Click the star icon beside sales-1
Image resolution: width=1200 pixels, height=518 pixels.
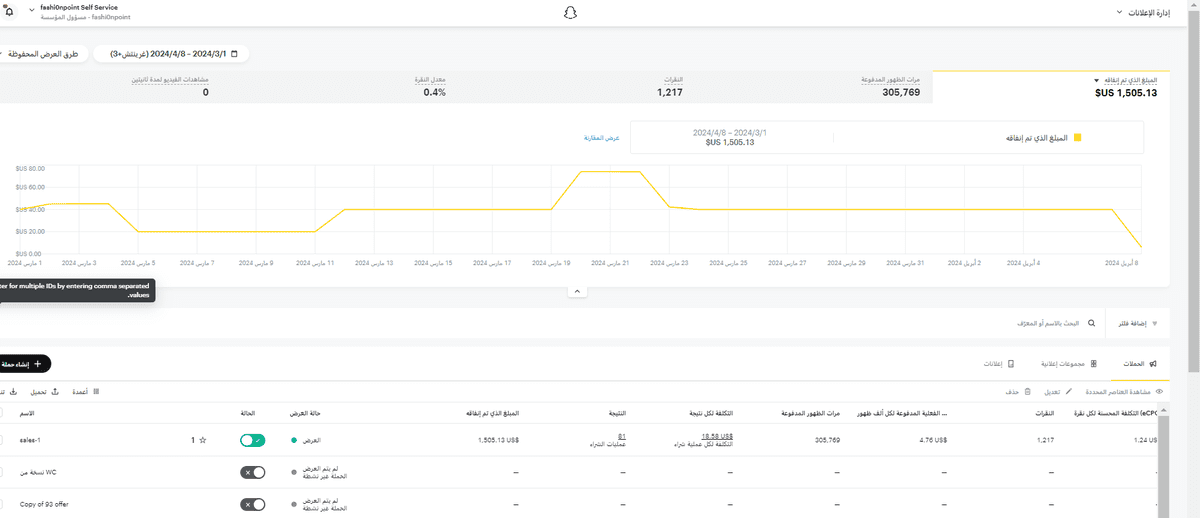[x=202, y=439]
